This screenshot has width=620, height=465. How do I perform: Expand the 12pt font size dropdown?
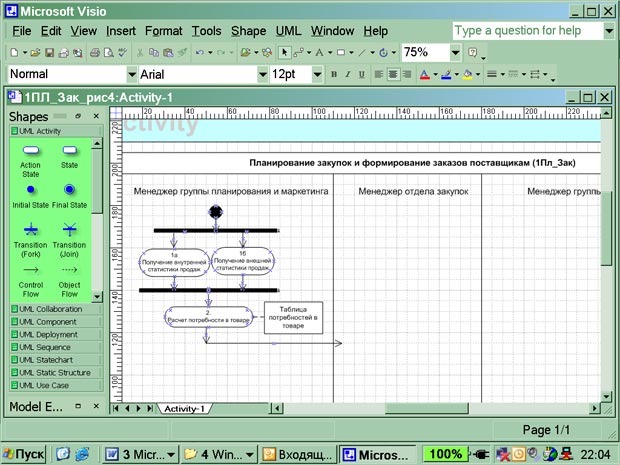pos(317,74)
